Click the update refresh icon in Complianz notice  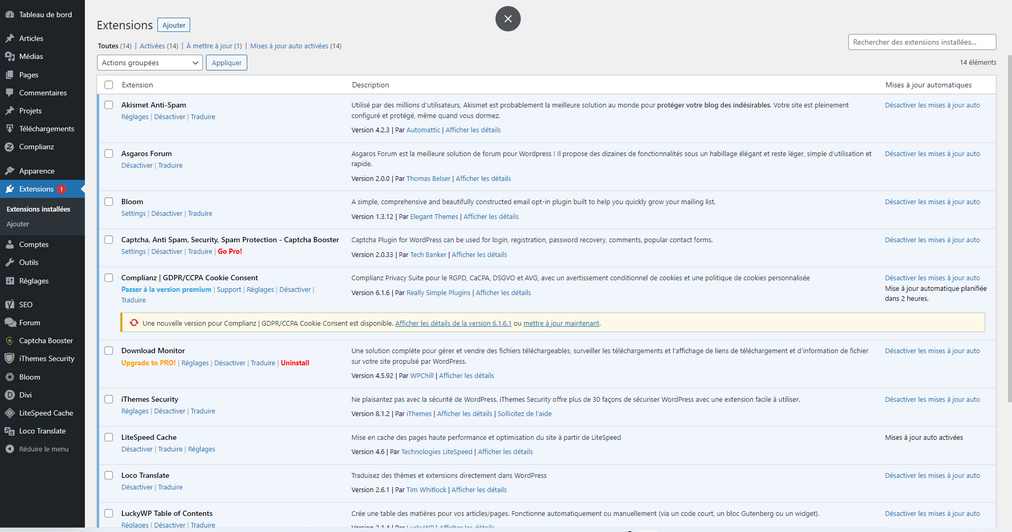pyautogui.click(x=134, y=323)
